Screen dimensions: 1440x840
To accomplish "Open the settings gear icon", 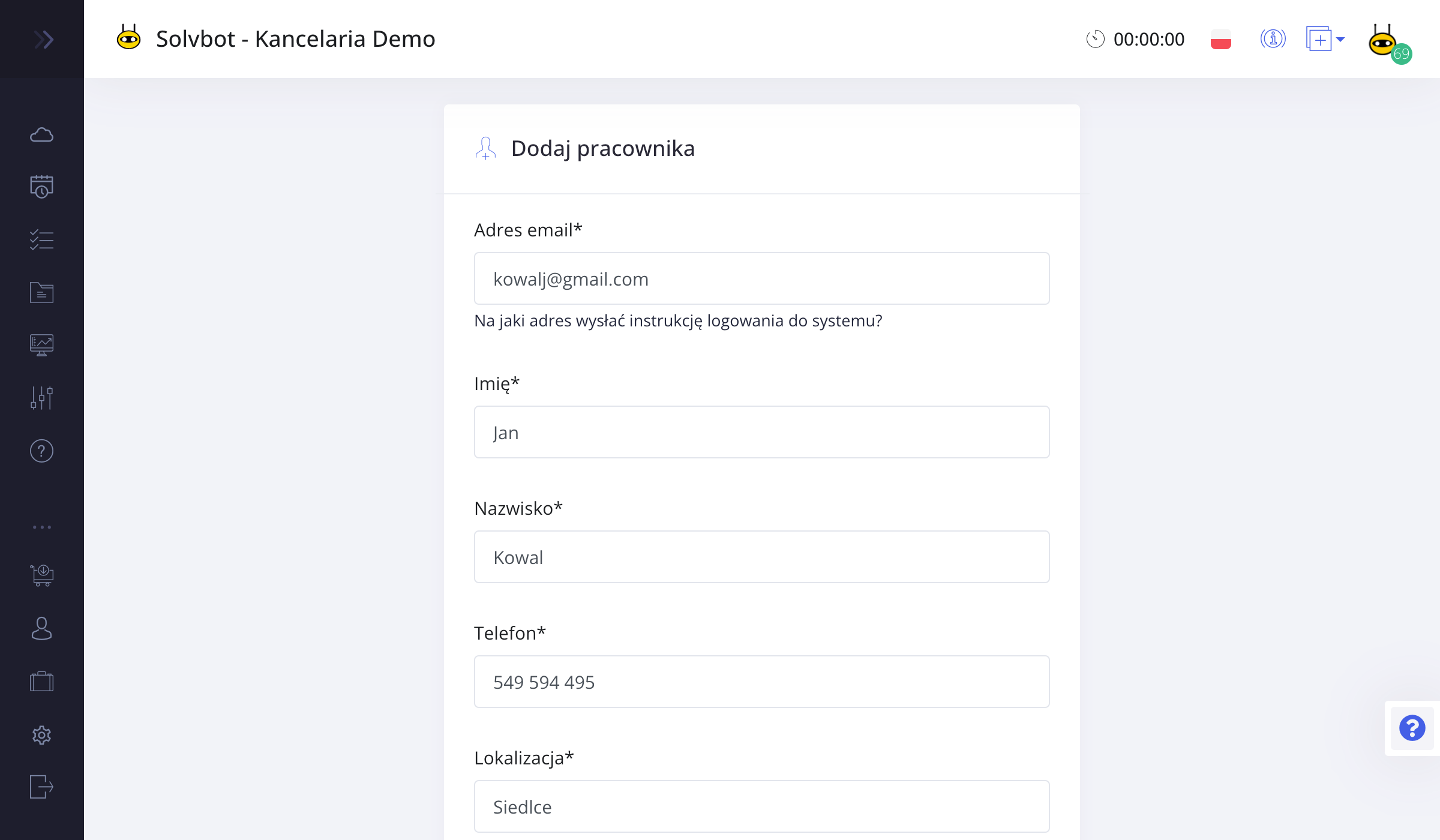I will [x=41, y=734].
